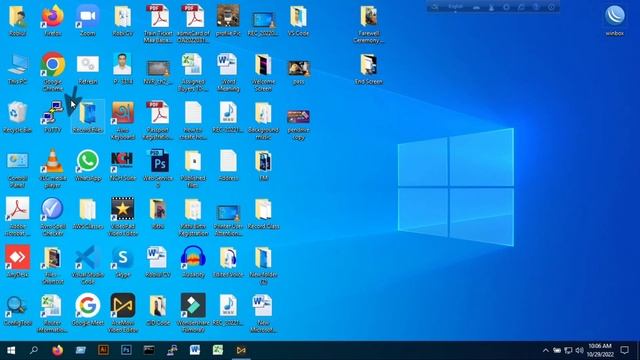Open the network status tray icon
The height and width of the screenshot is (360, 640).
click(568, 350)
